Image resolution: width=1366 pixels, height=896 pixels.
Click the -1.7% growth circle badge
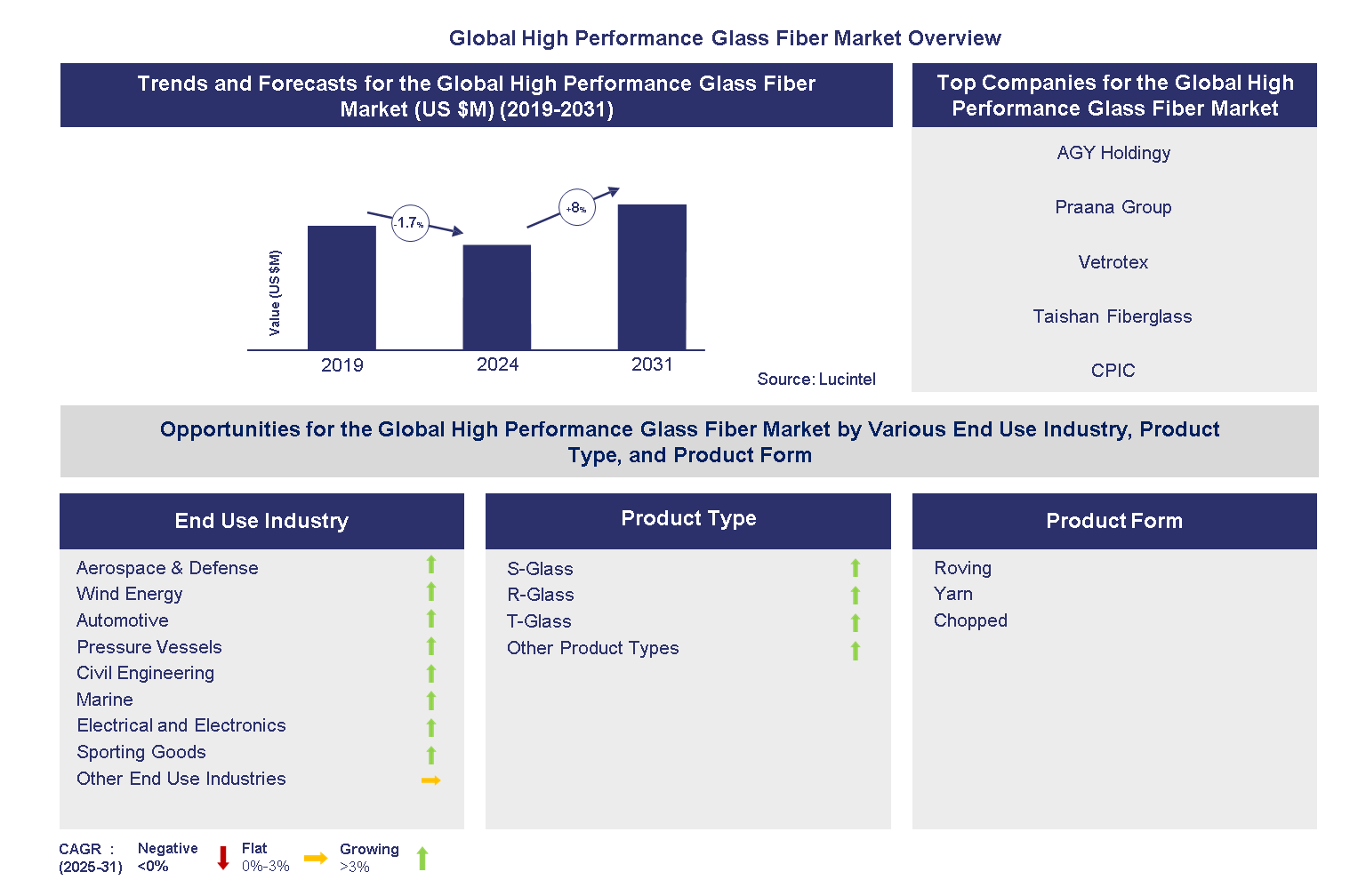pos(410,223)
